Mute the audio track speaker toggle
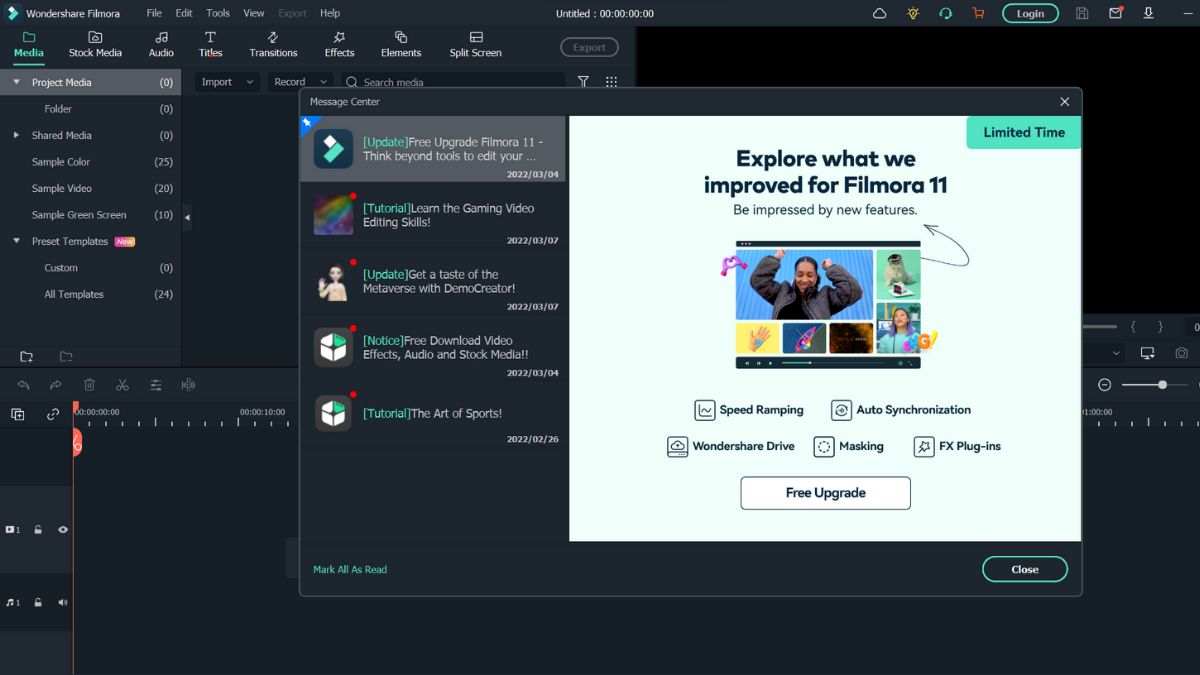 (62, 602)
